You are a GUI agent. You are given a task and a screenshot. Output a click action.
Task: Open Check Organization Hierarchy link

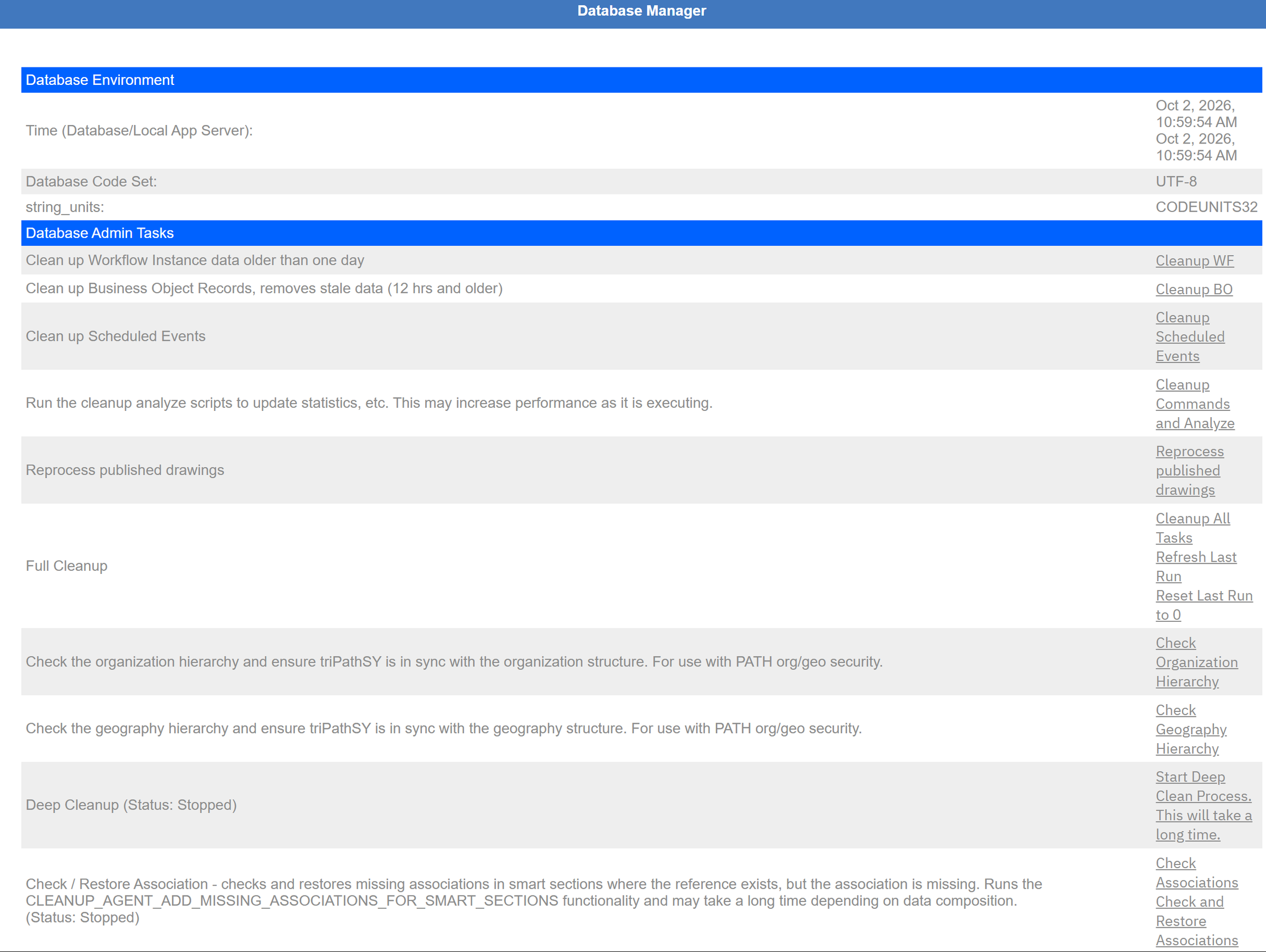1197,662
